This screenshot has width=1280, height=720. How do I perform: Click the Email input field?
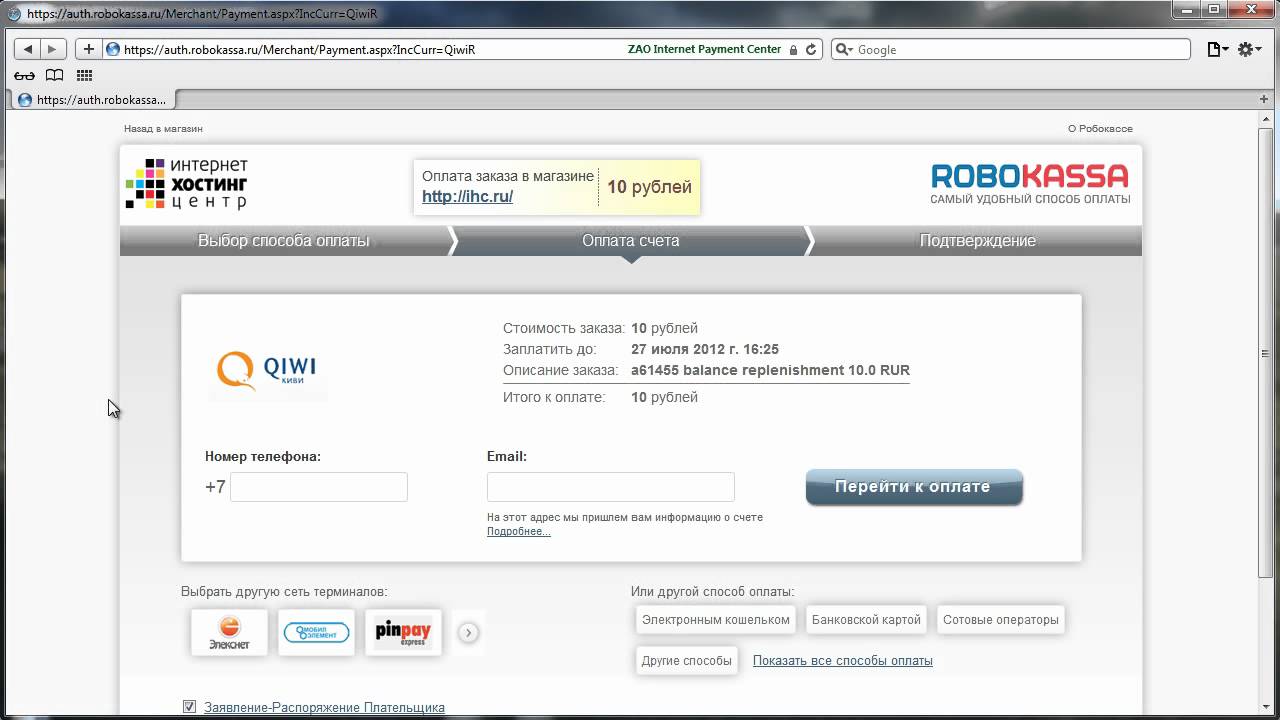click(x=610, y=487)
